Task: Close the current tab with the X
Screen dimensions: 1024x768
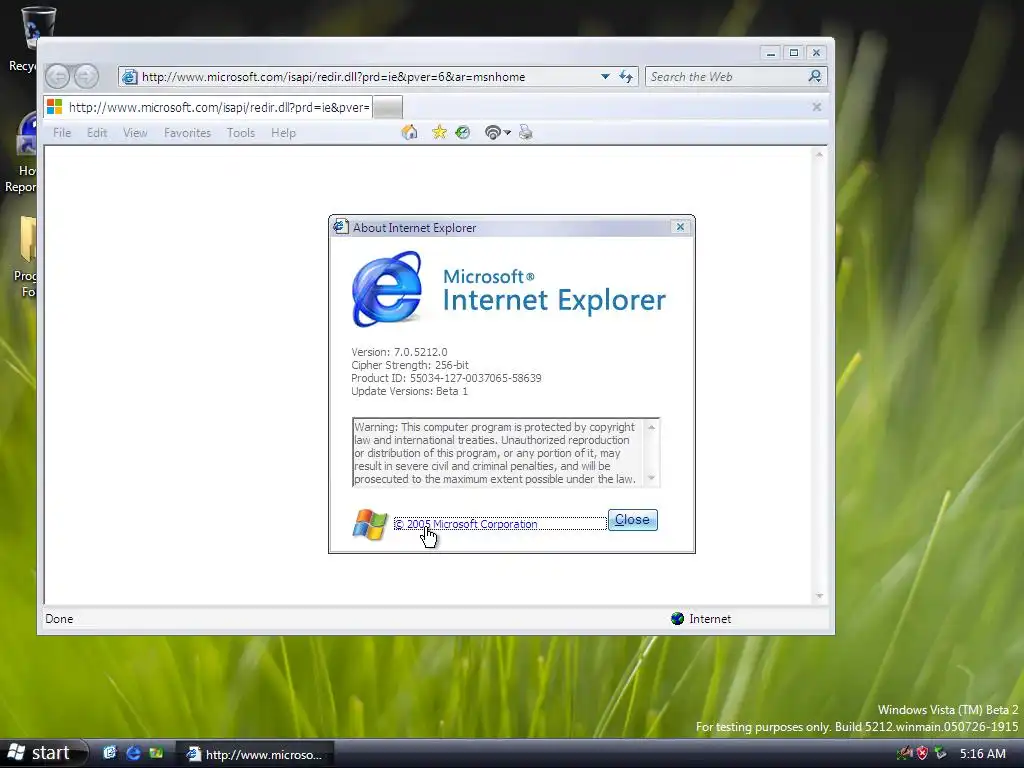Action: [816, 106]
